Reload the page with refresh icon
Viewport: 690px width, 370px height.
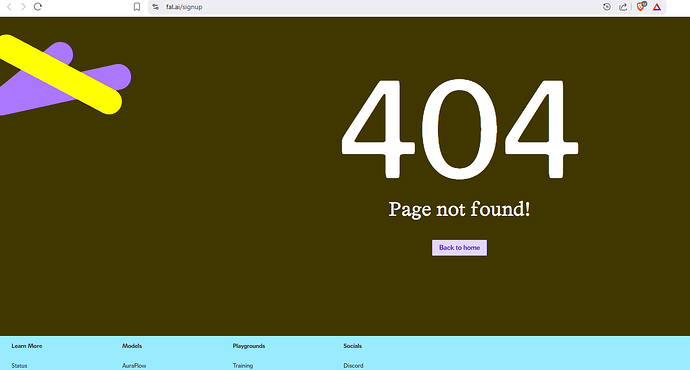pos(38,7)
